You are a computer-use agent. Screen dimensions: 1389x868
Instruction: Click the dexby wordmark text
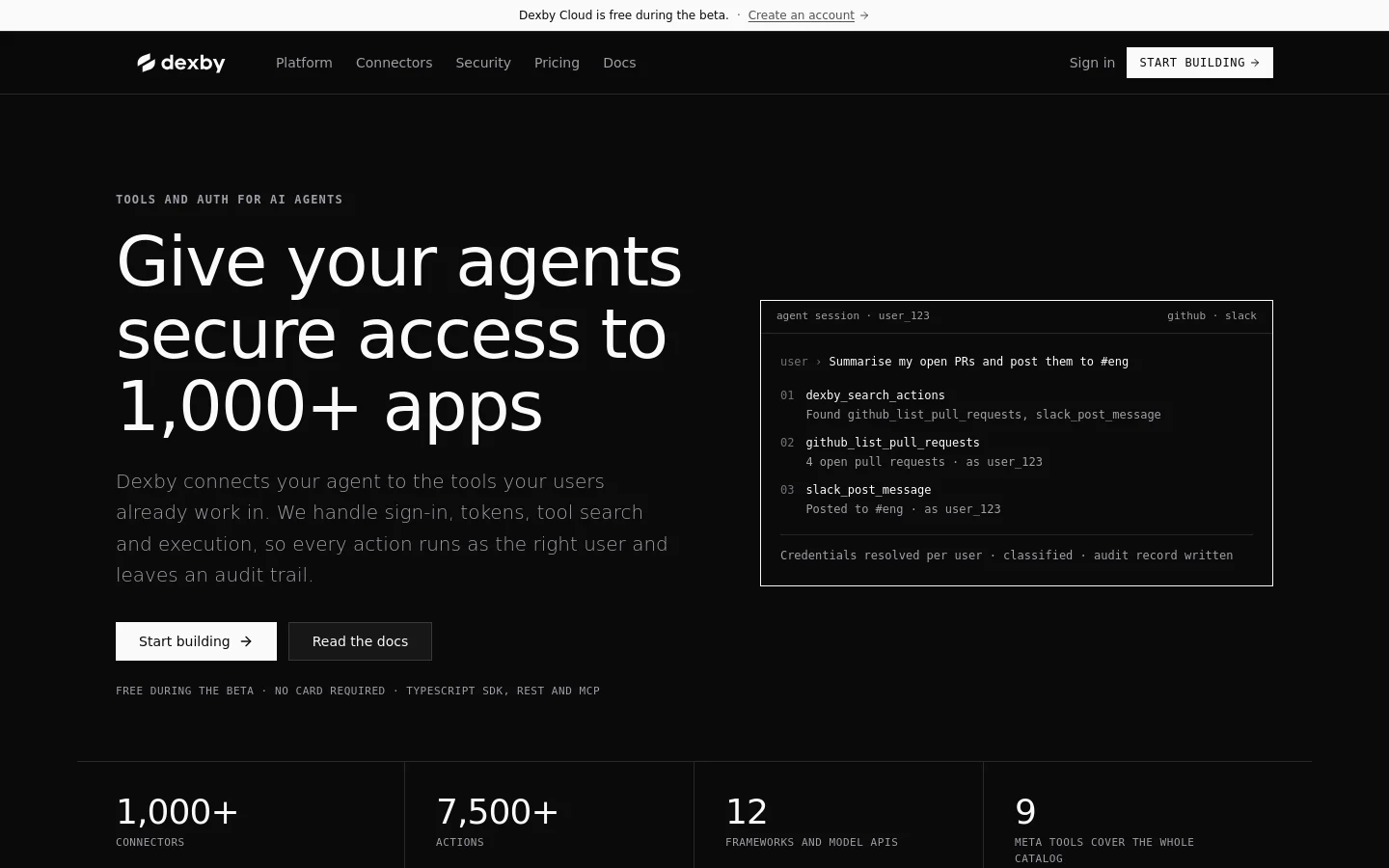[193, 63]
